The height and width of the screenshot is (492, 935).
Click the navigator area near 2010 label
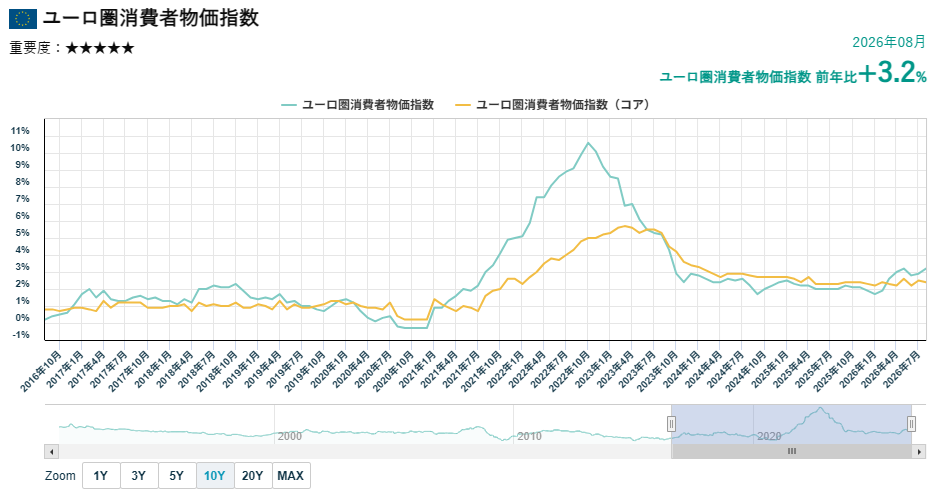point(529,436)
